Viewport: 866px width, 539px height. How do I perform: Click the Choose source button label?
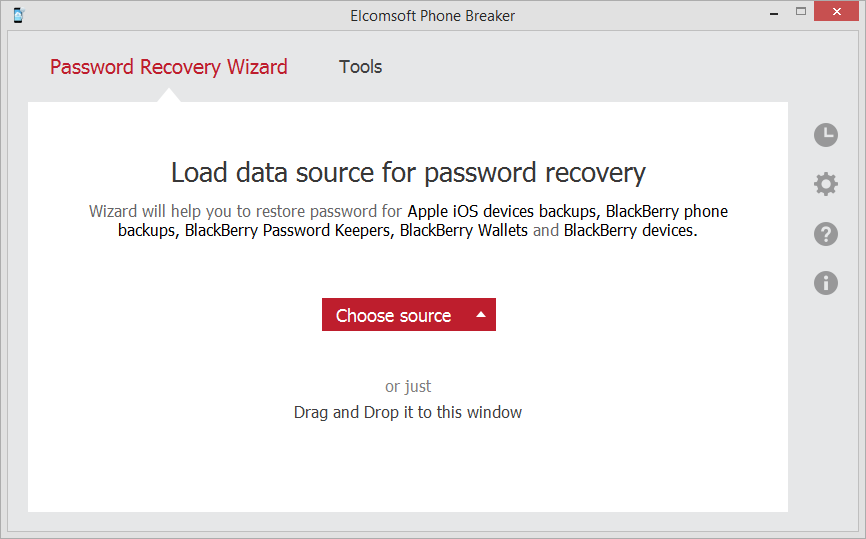(x=393, y=315)
